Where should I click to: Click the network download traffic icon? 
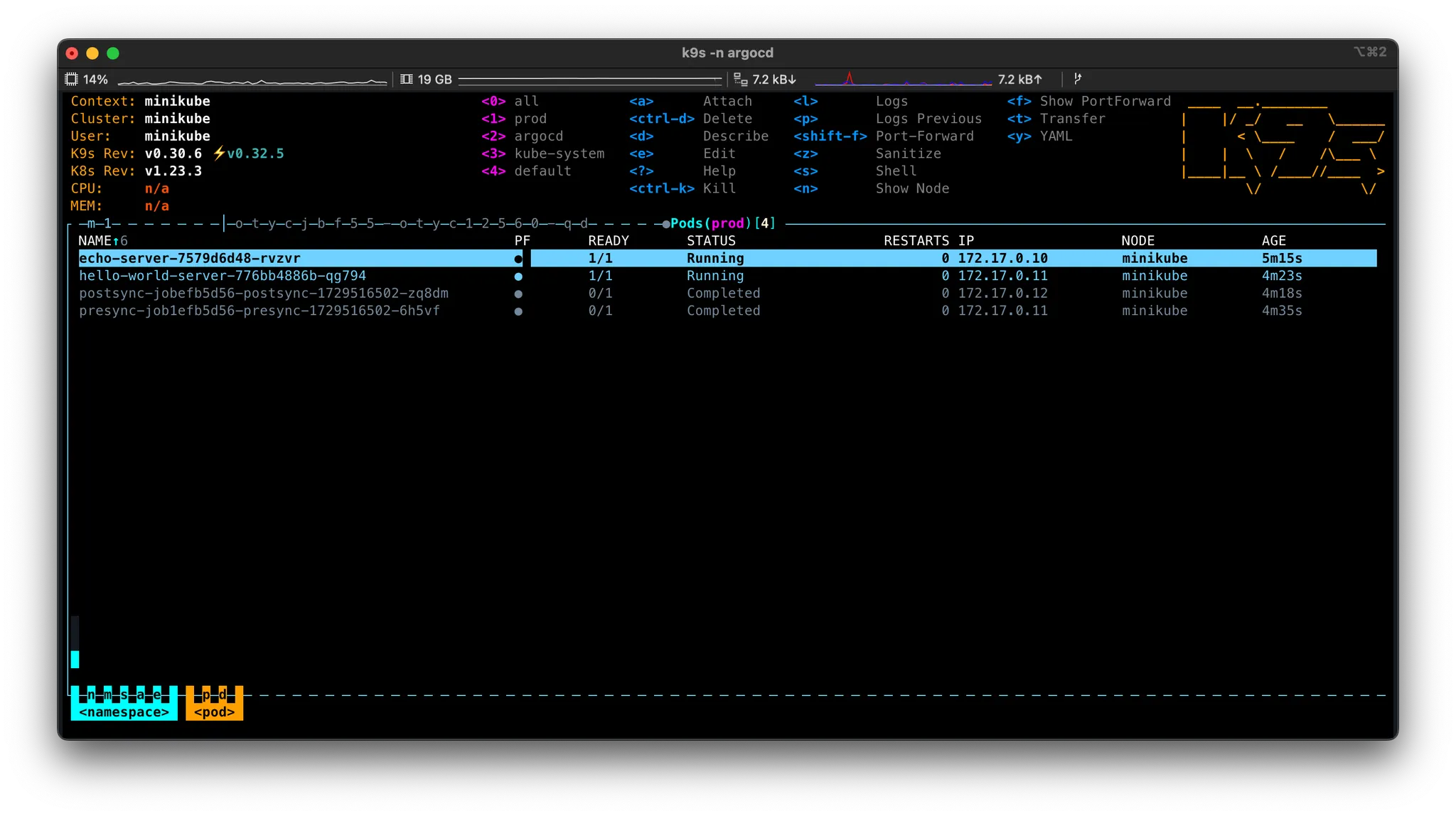740,80
